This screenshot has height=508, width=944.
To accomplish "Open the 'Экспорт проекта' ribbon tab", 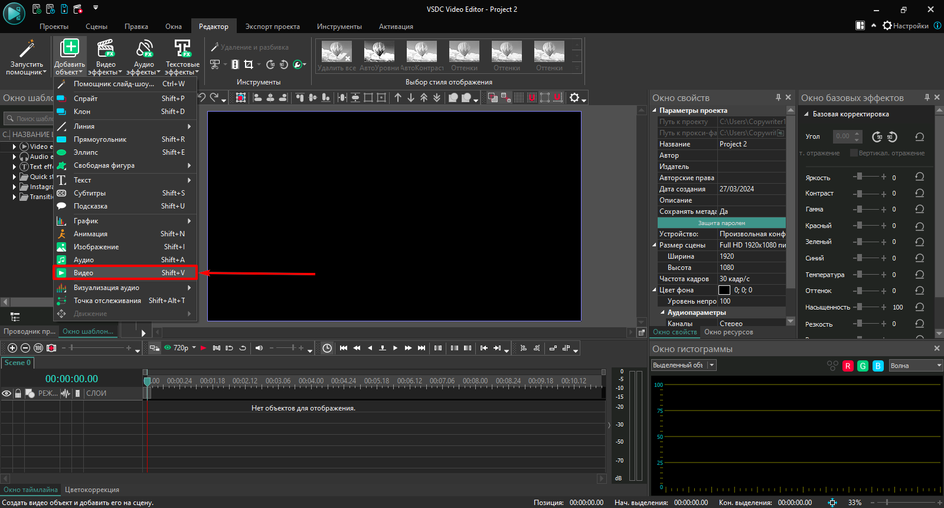I will pos(272,26).
